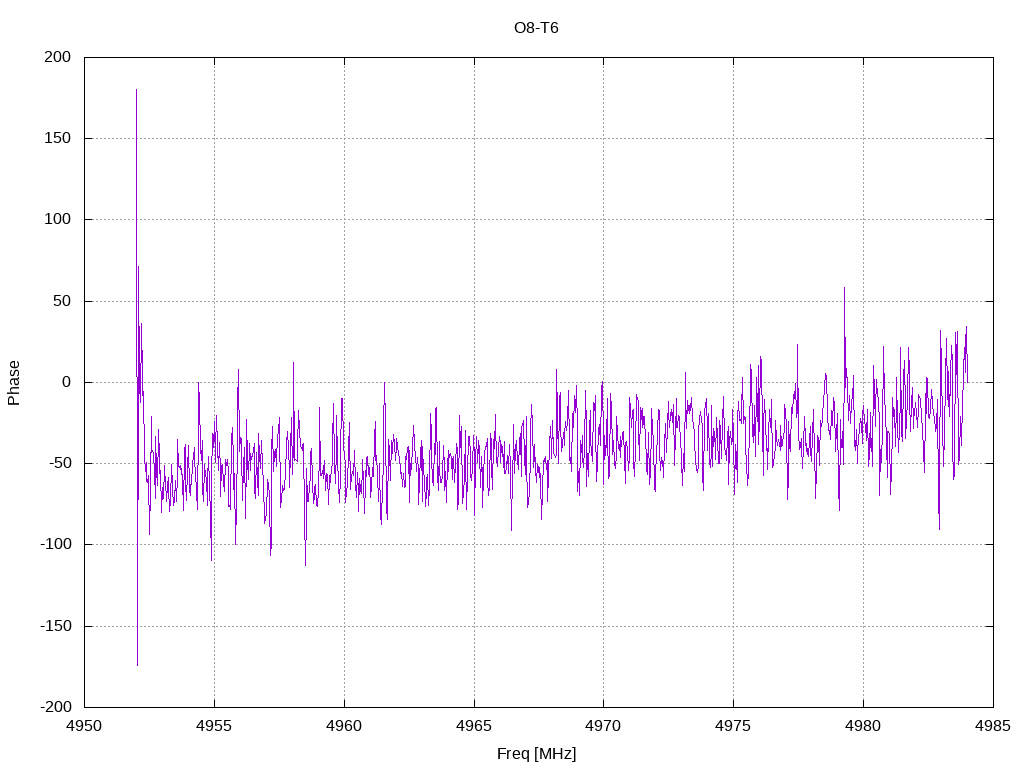1024x768 pixels.
Task: Click the Freq [MHz] x-axis label
Action: [x=536, y=754]
